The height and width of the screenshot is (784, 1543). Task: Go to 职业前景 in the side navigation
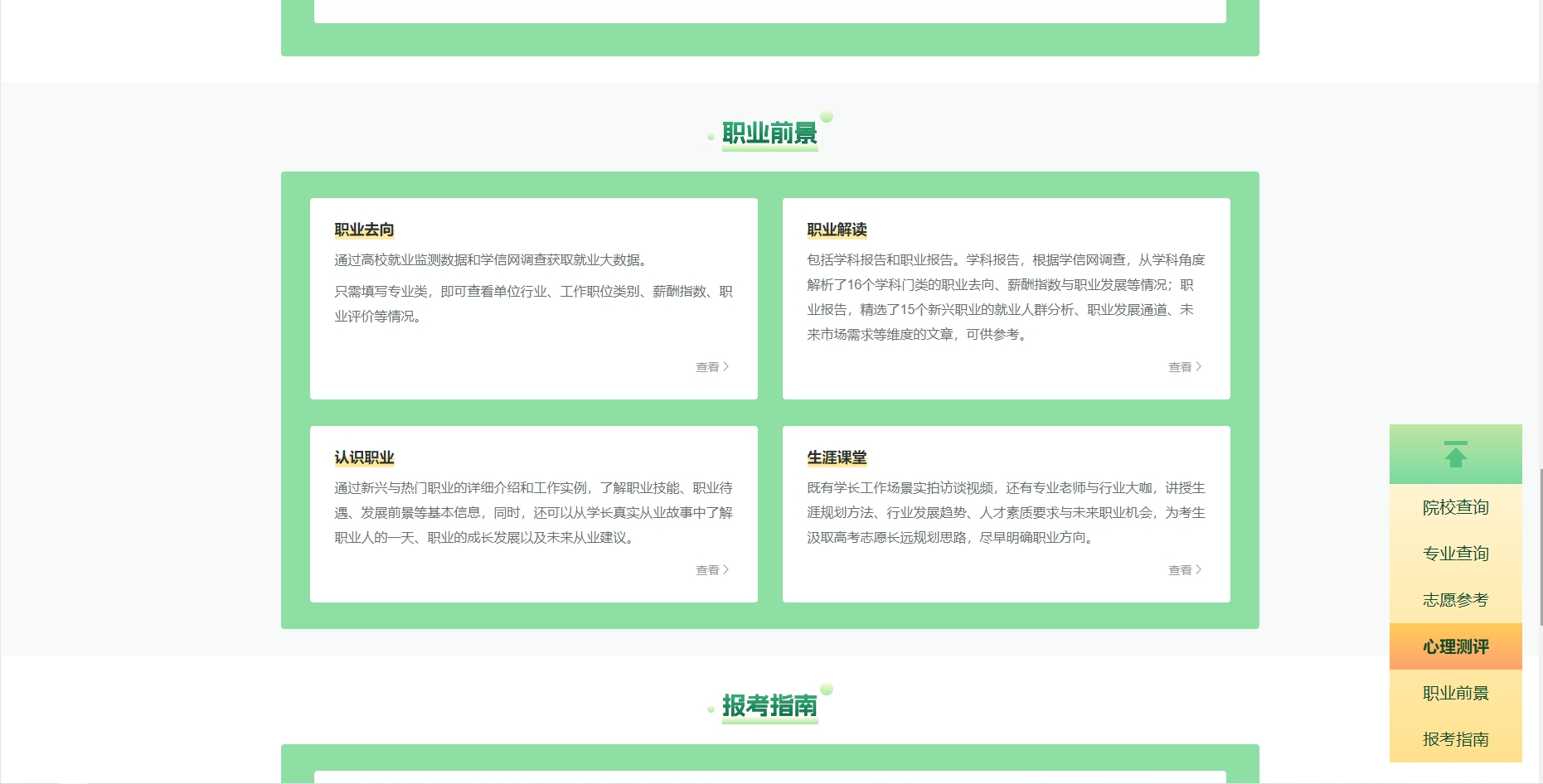coord(1455,693)
